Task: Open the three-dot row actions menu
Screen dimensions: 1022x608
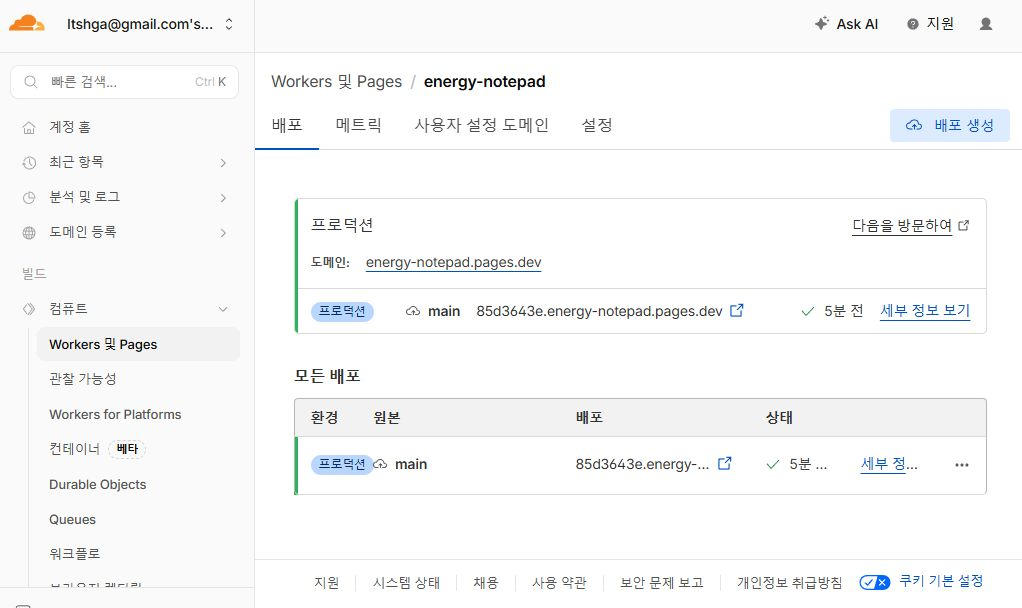Action: click(x=961, y=465)
